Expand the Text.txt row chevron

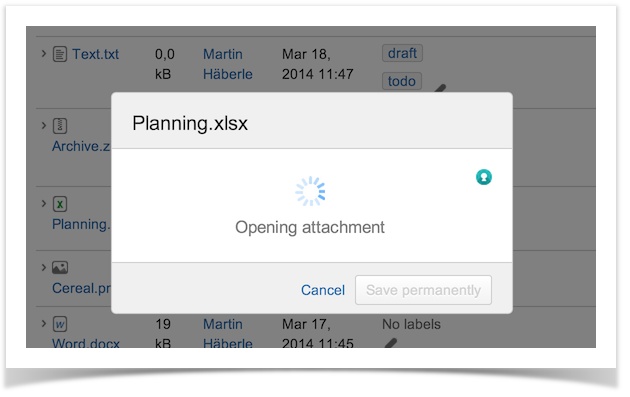pyautogui.click(x=43, y=53)
